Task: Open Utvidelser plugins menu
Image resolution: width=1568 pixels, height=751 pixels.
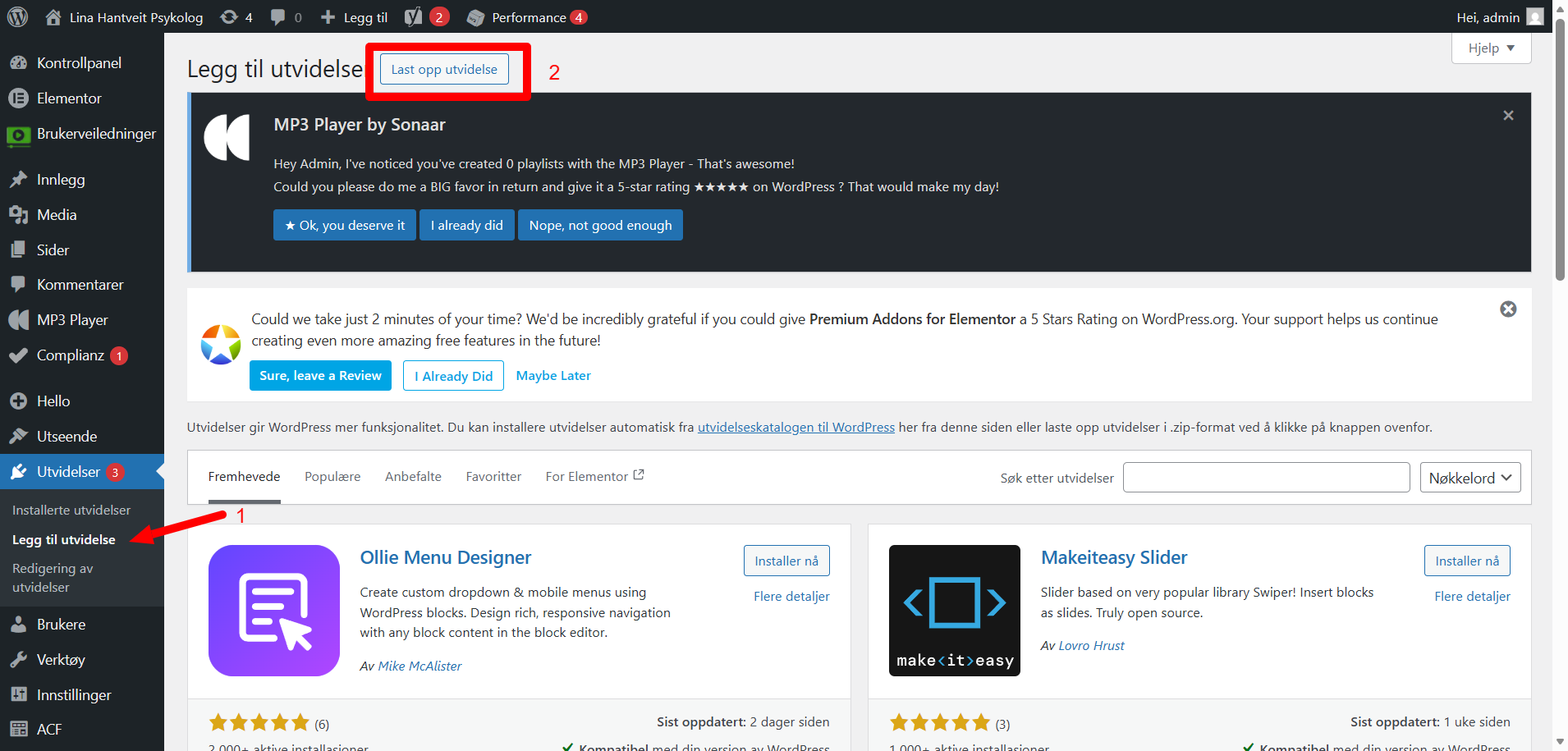Action: [82, 472]
